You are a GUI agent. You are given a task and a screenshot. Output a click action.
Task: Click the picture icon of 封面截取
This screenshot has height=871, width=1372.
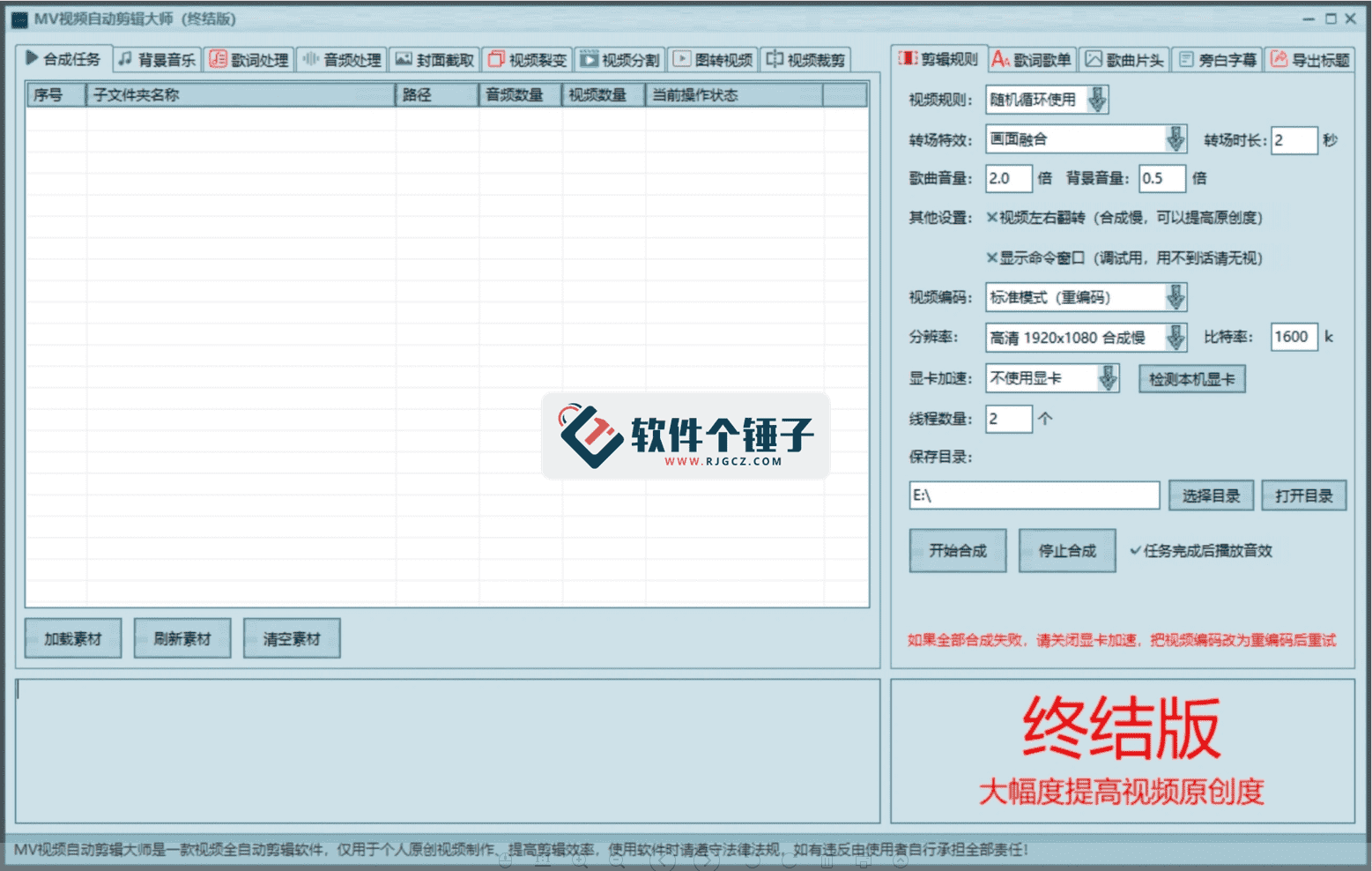tap(404, 59)
